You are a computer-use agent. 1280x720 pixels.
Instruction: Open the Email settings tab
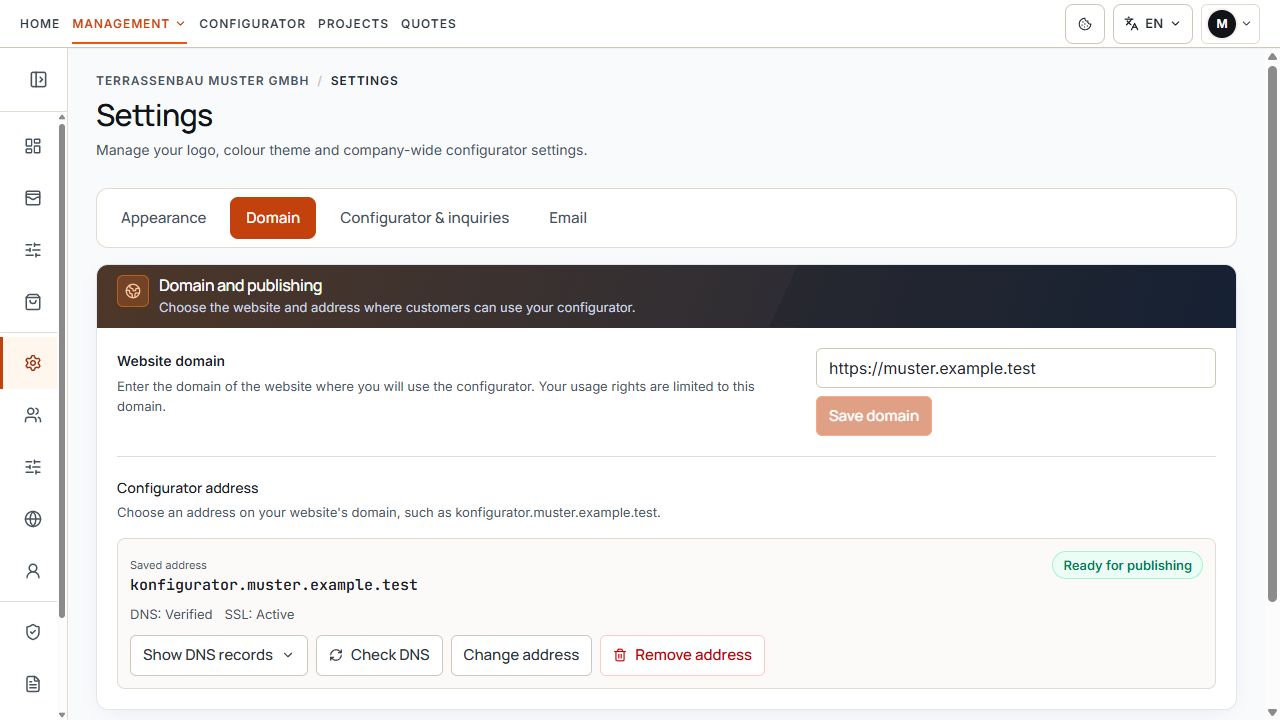click(x=568, y=218)
